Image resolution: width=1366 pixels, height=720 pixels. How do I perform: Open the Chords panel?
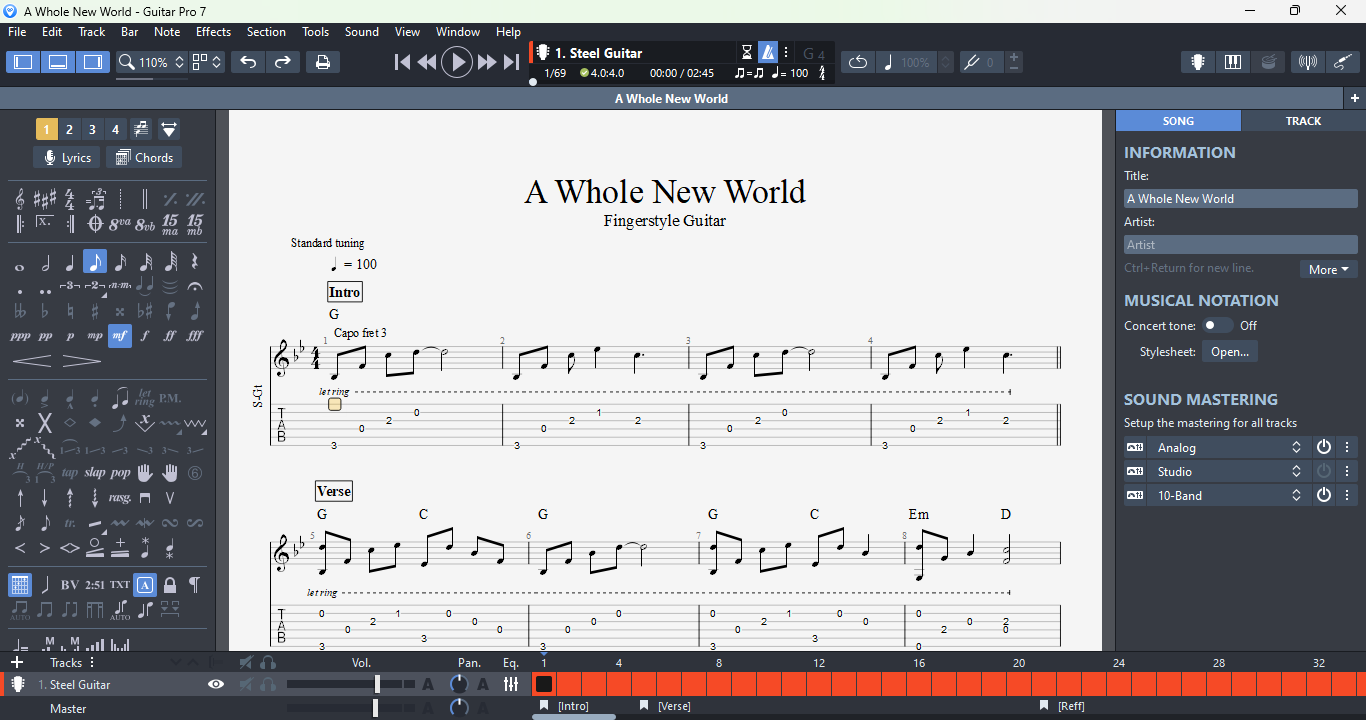[144, 157]
